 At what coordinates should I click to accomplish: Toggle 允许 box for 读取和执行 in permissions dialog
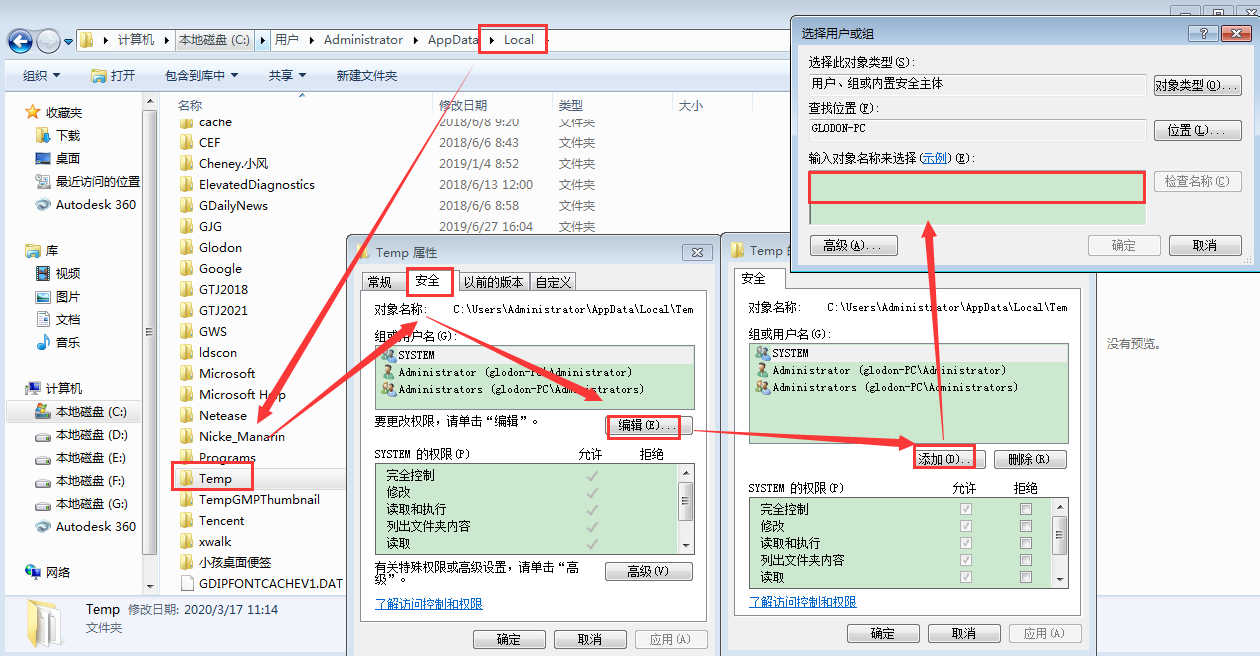pyautogui.click(x=965, y=543)
